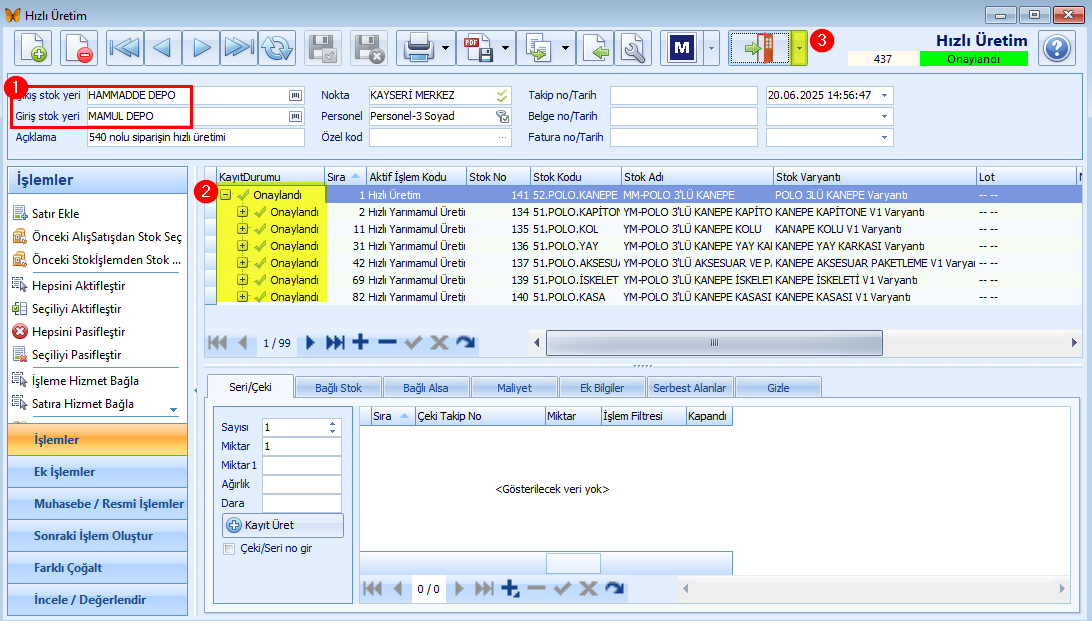Open the yellow dropdown arrow beside exit icon
Screen dimensions: 1092x621
(800, 48)
